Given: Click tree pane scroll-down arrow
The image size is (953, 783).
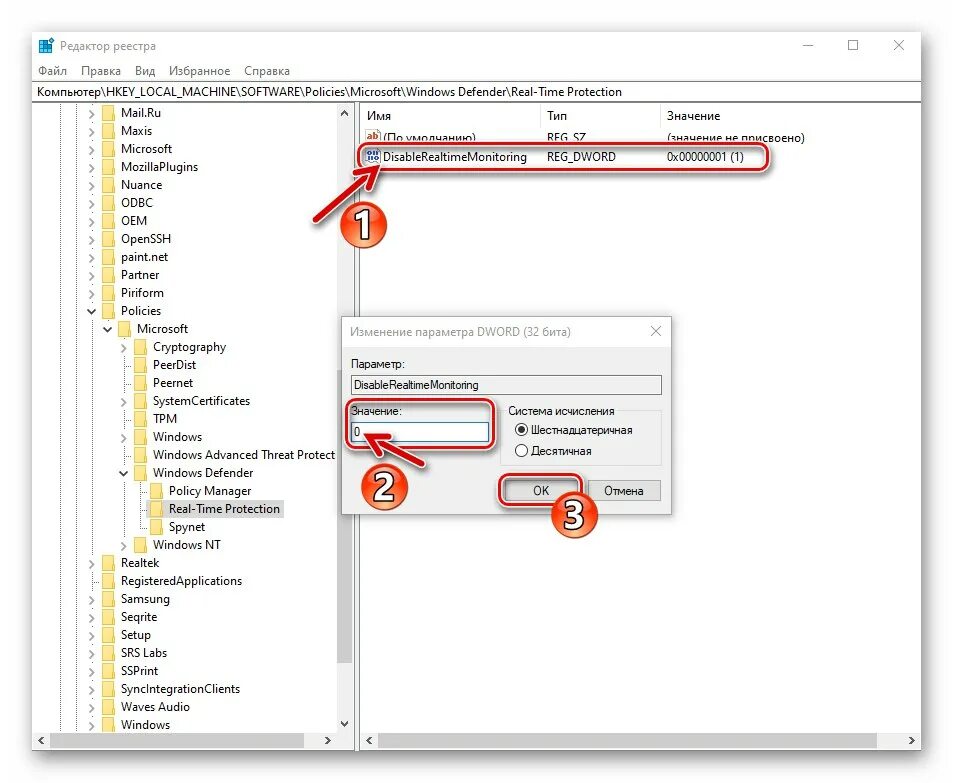Looking at the screenshot, I should (x=344, y=724).
